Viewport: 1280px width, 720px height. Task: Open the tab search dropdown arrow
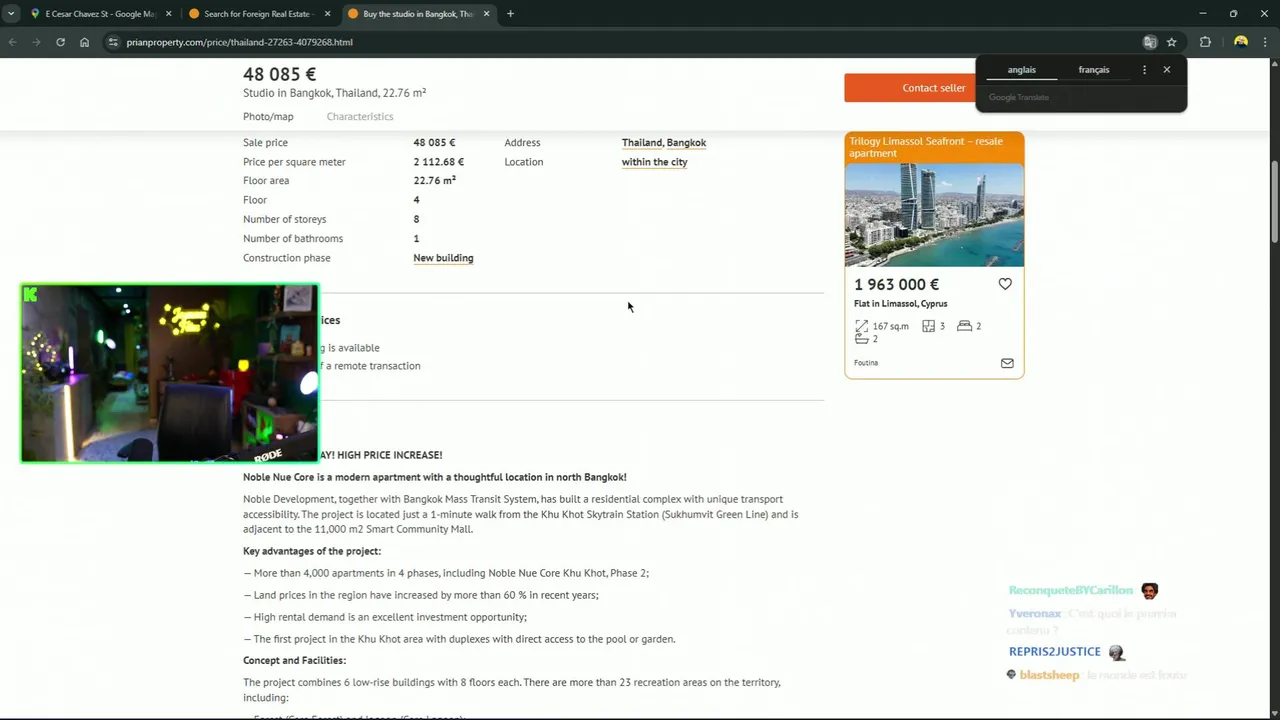click(11, 14)
